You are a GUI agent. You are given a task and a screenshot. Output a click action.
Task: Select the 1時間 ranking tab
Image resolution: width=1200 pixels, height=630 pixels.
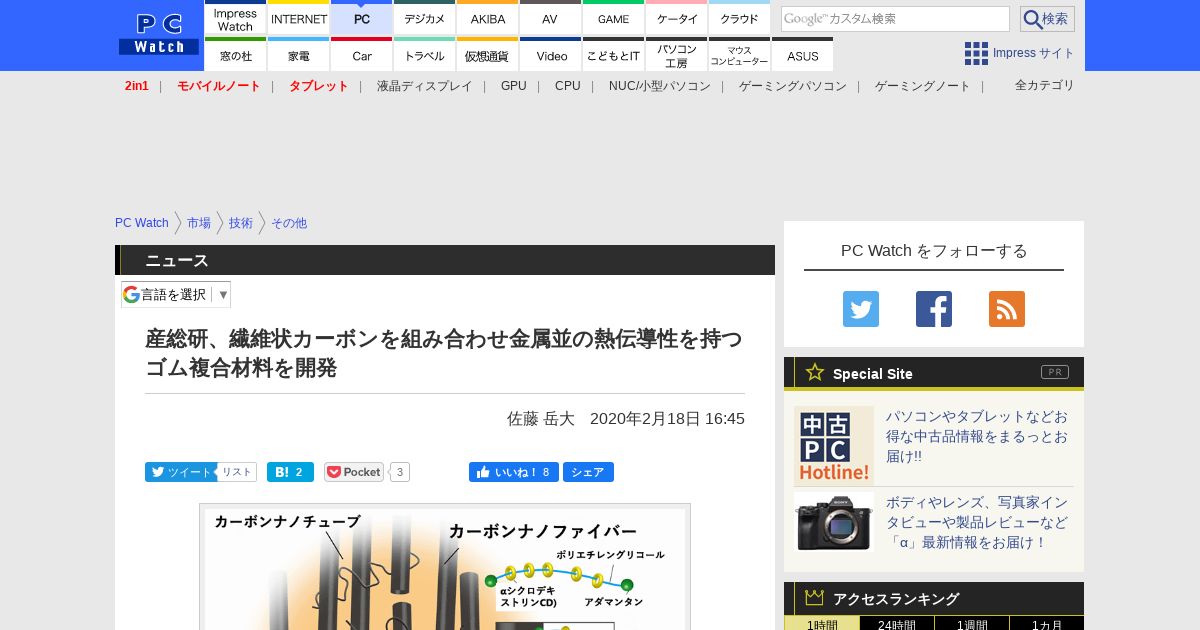click(x=822, y=623)
